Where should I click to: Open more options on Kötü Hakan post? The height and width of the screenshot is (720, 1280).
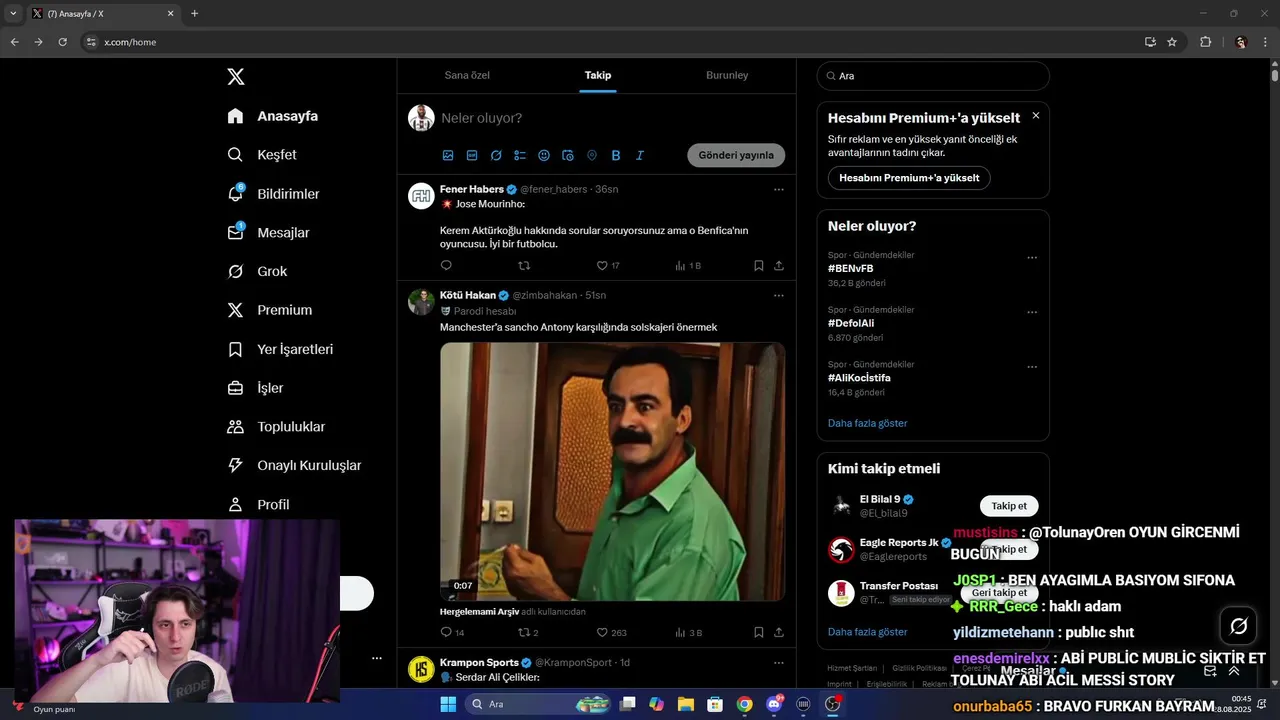tap(779, 296)
